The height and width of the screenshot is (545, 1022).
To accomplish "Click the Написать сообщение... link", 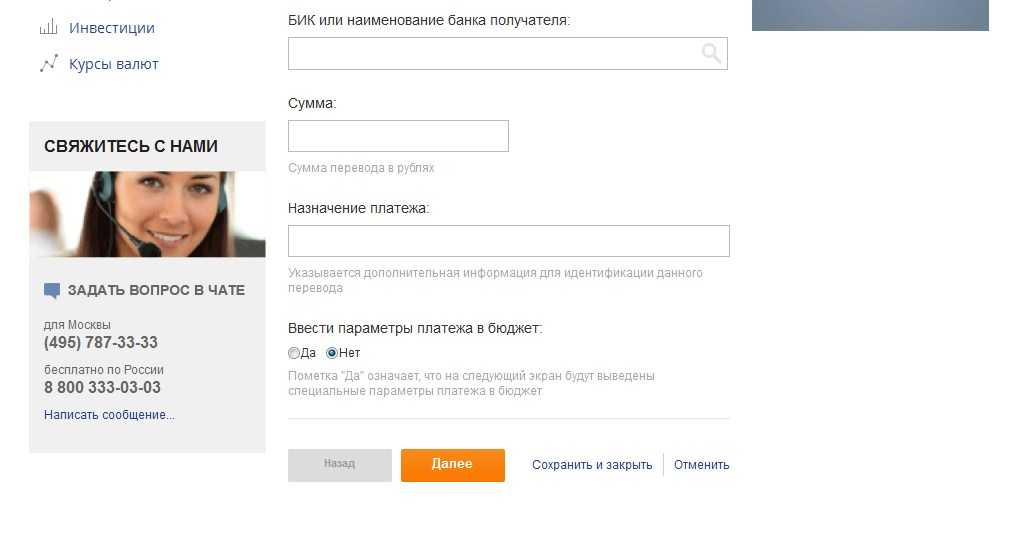I will pyautogui.click(x=109, y=415).
